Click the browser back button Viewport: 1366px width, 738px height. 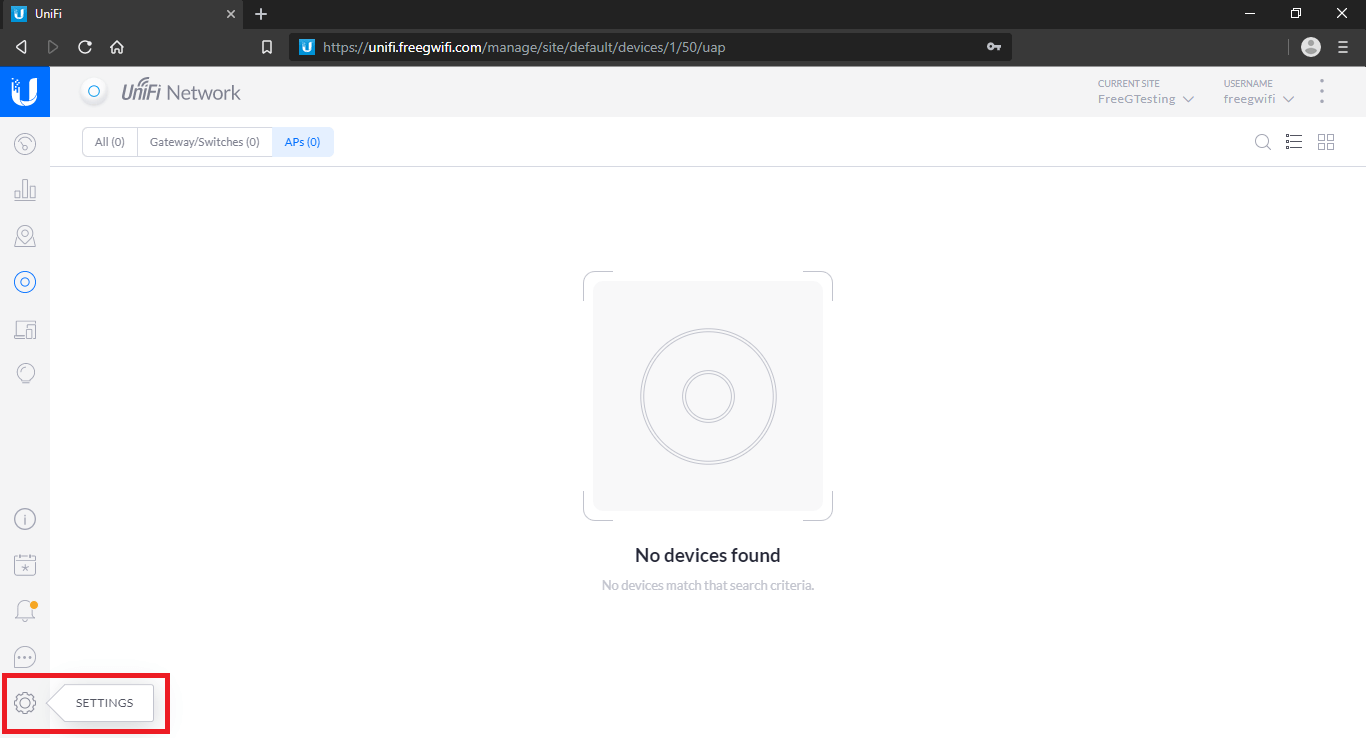coord(21,47)
